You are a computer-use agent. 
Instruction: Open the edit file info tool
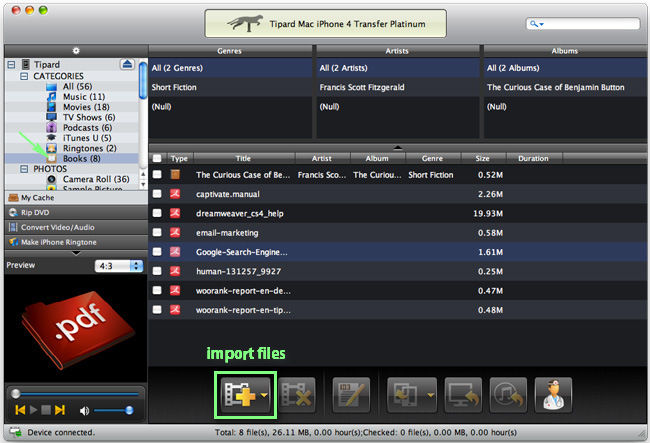point(351,395)
